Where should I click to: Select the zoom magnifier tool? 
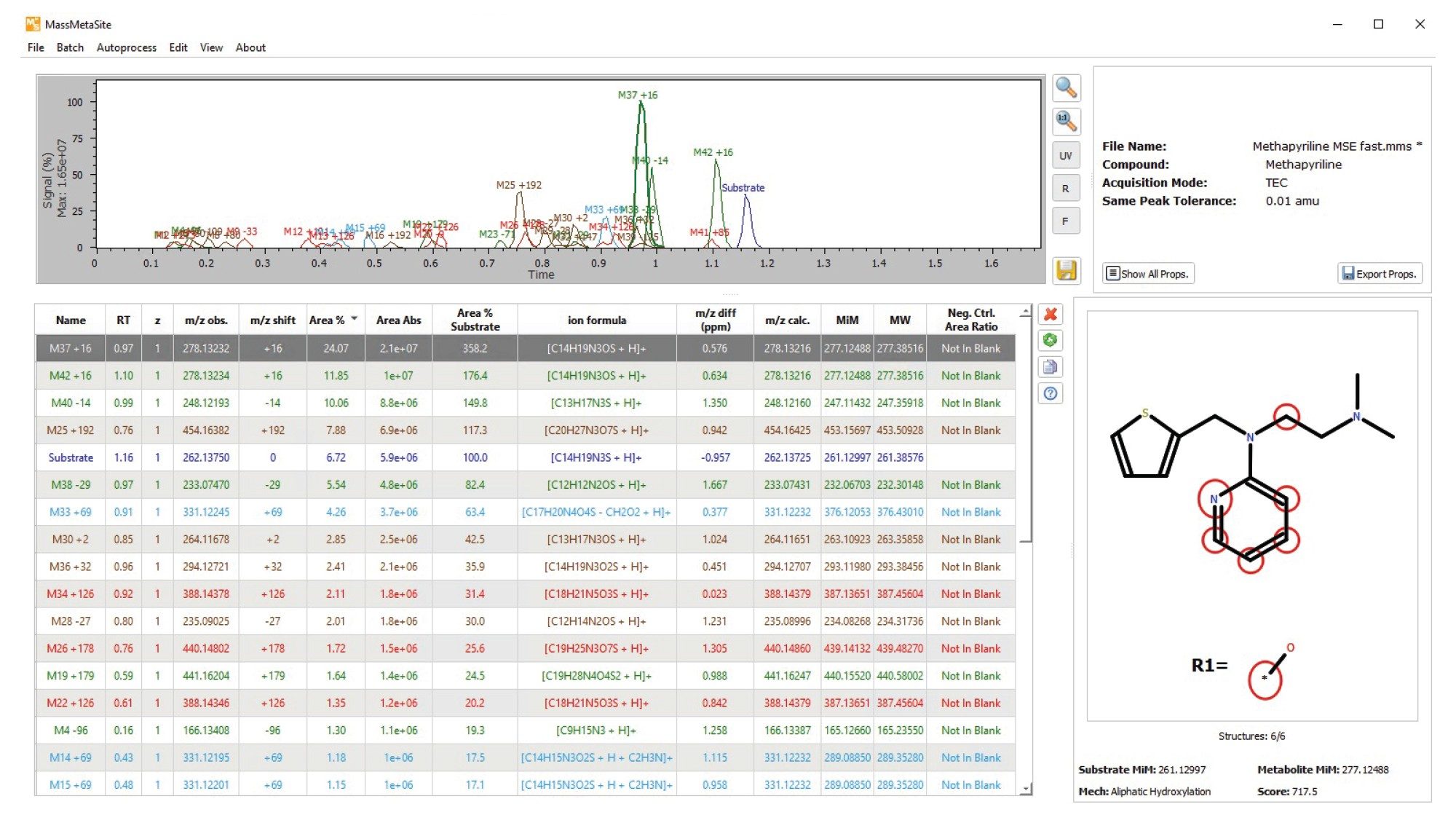[1066, 87]
